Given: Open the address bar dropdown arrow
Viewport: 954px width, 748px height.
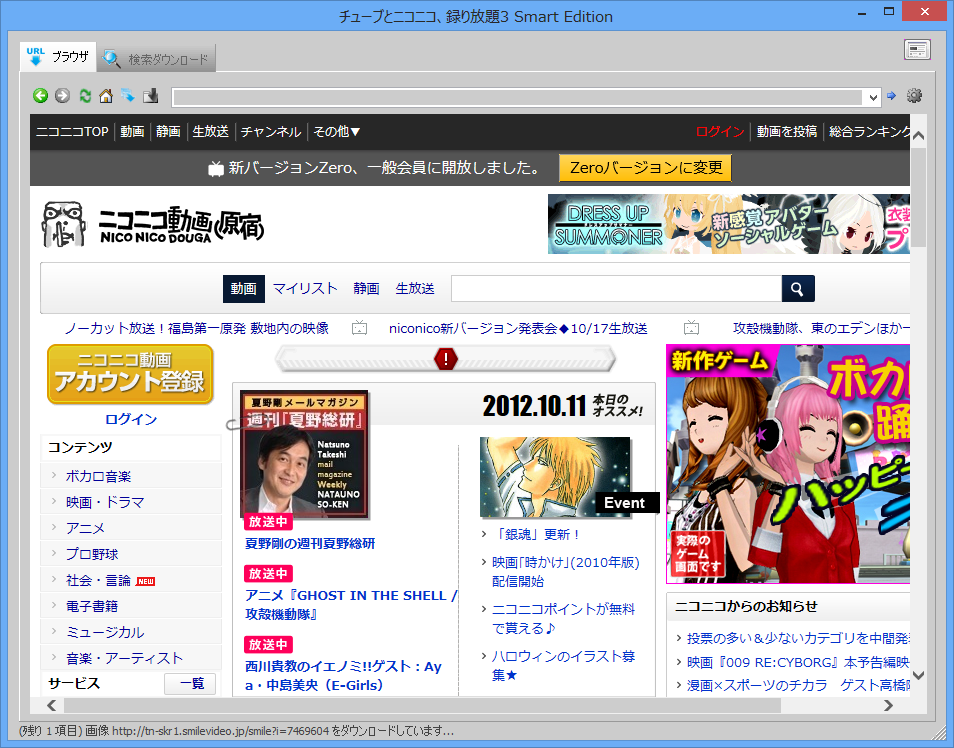Looking at the screenshot, I should 873,97.
